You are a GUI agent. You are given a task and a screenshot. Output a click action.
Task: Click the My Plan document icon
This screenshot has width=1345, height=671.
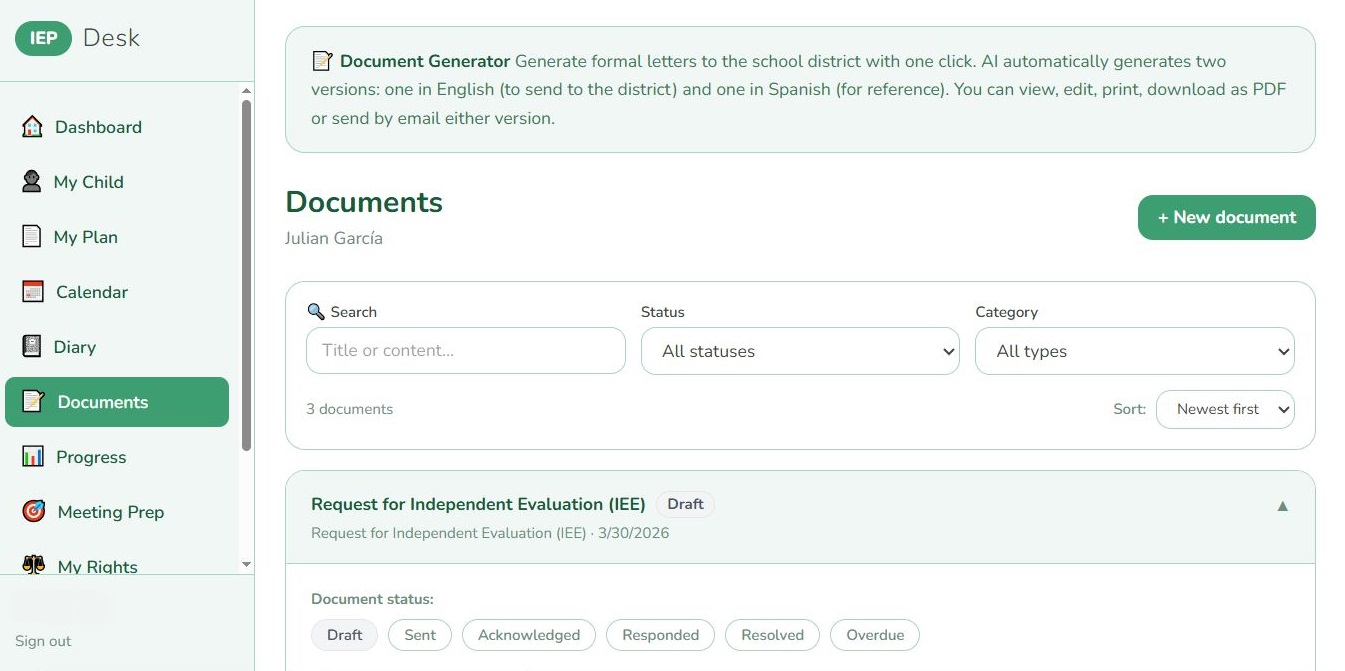pos(32,237)
